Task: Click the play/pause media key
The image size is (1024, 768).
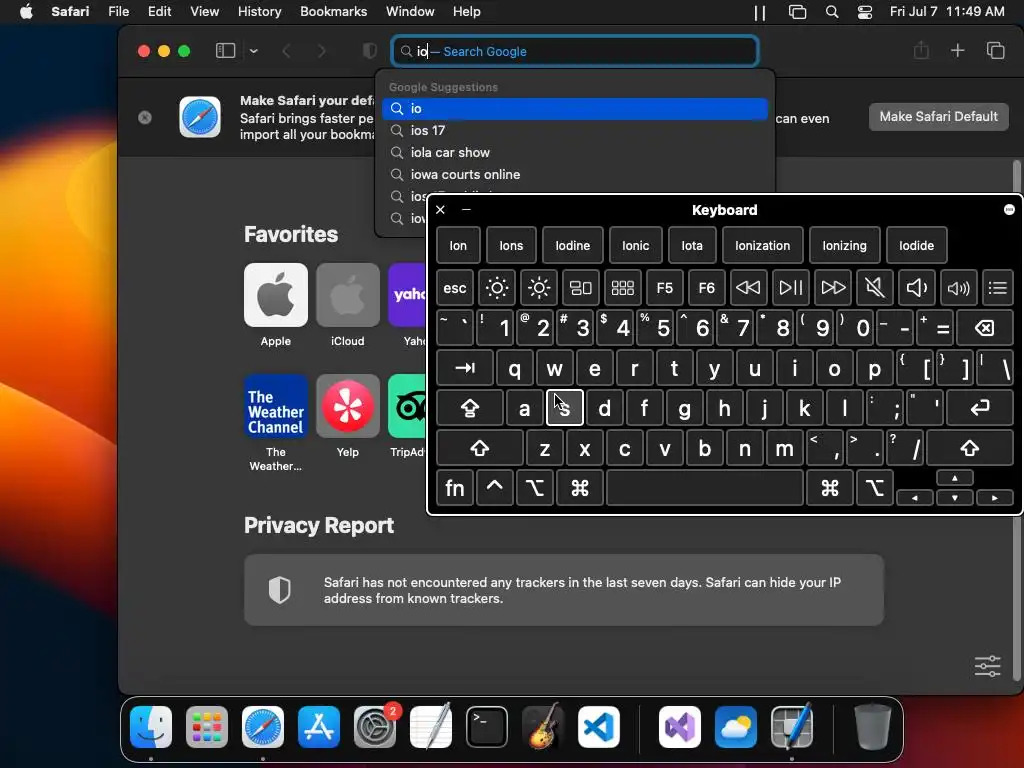Action: 790,288
